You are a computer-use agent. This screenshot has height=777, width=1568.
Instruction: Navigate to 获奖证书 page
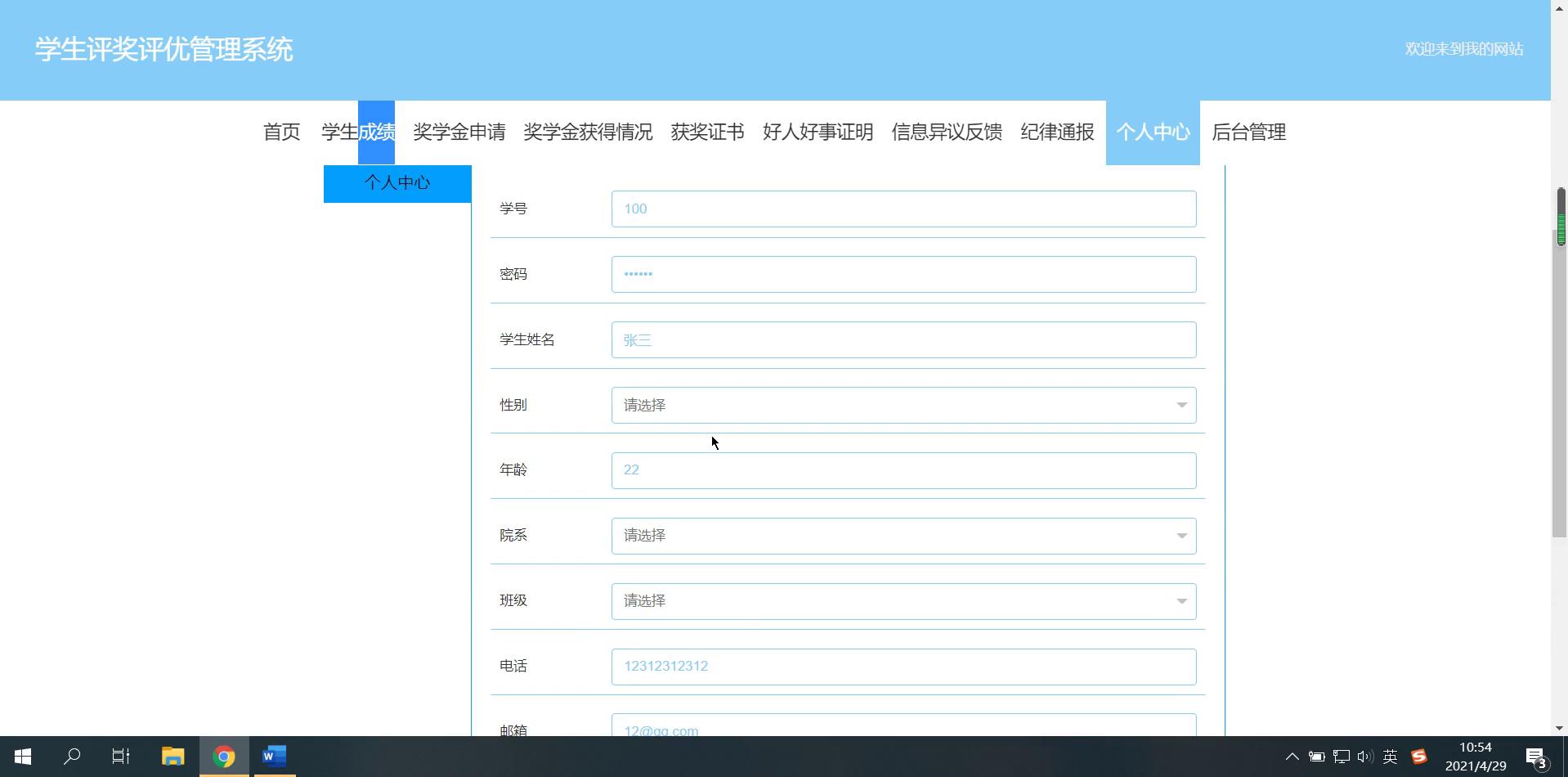click(x=707, y=132)
